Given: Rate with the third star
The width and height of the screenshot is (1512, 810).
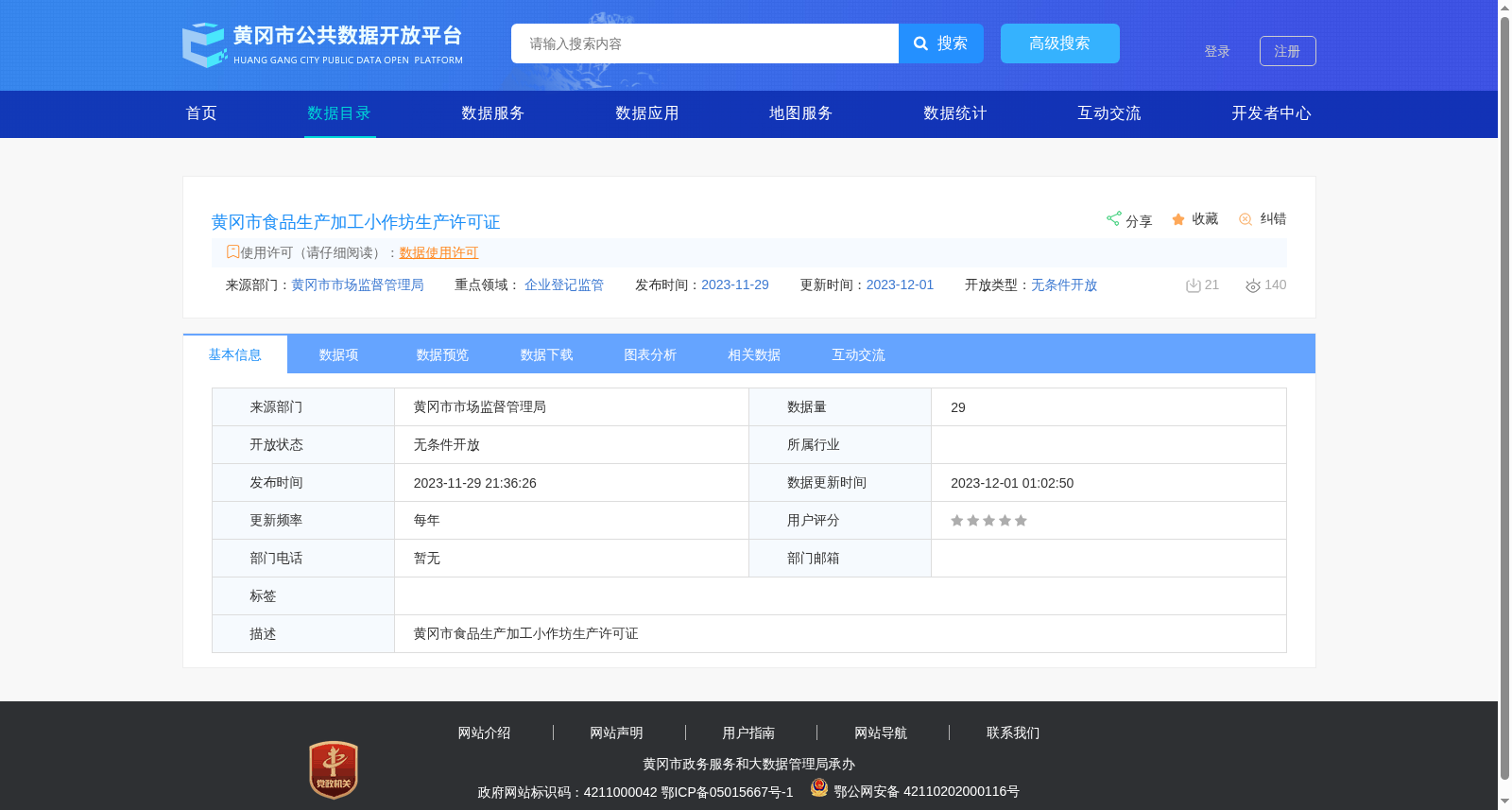Looking at the screenshot, I should coord(989,521).
